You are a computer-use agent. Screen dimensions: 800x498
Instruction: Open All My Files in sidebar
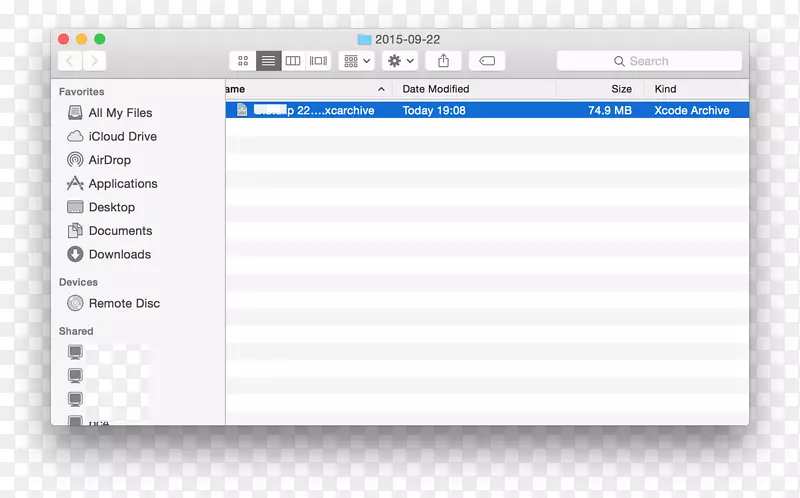tap(120, 113)
